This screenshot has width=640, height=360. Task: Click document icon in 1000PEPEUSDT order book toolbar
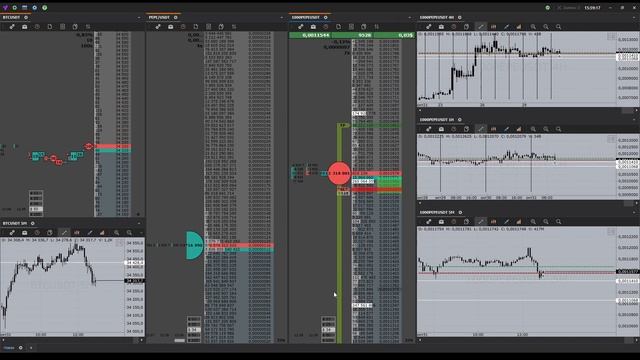pos(338,27)
